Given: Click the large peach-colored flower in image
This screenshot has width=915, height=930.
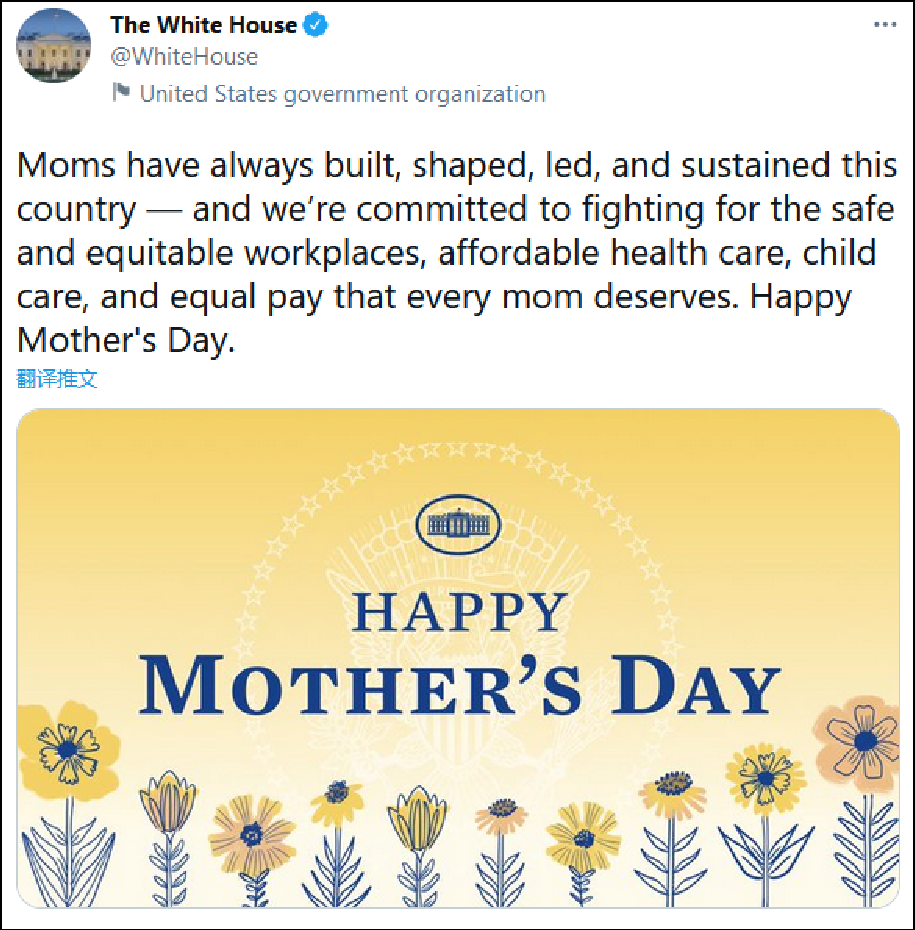Looking at the screenshot, I should [858, 738].
